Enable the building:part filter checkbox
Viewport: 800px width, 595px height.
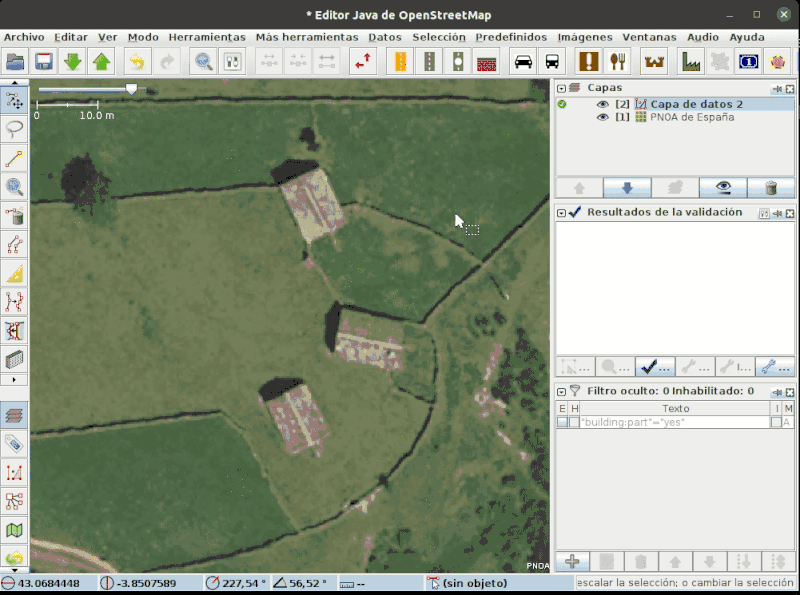(562, 423)
